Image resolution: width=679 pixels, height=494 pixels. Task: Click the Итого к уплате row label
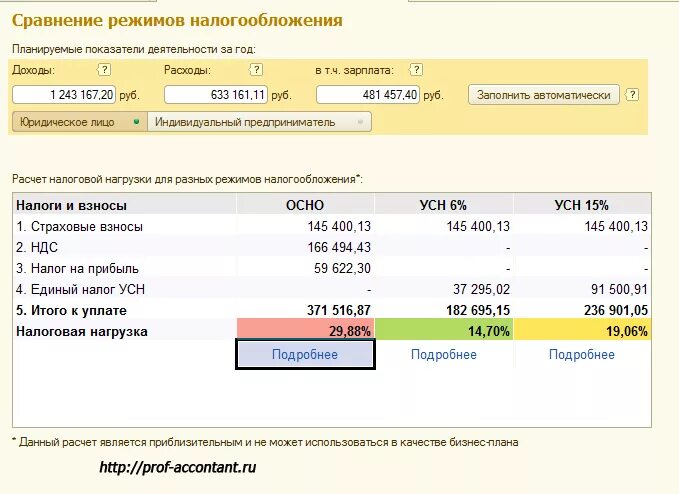pos(71,310)
